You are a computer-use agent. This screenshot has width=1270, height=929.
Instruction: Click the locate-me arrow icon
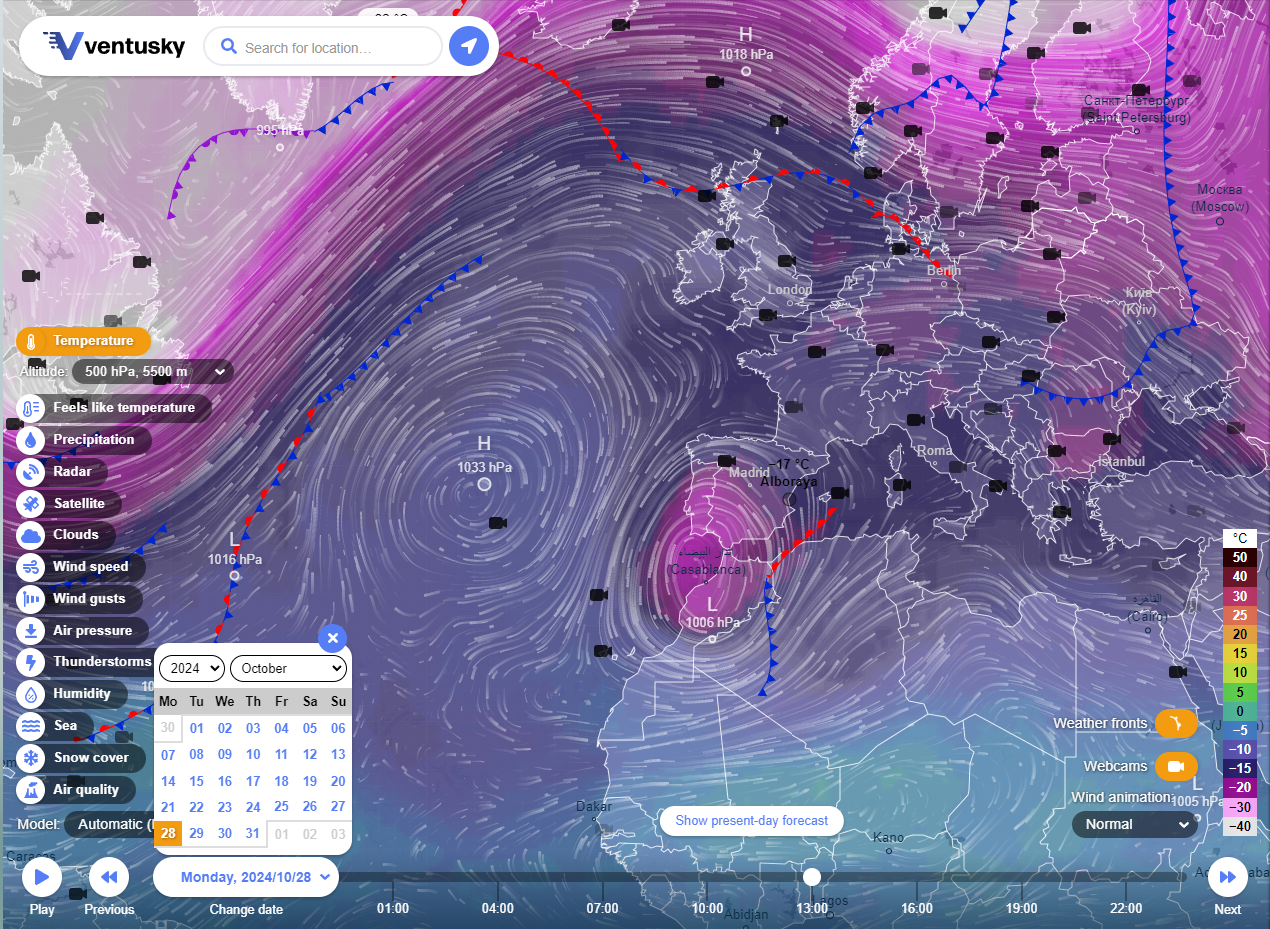pos(468,46)
